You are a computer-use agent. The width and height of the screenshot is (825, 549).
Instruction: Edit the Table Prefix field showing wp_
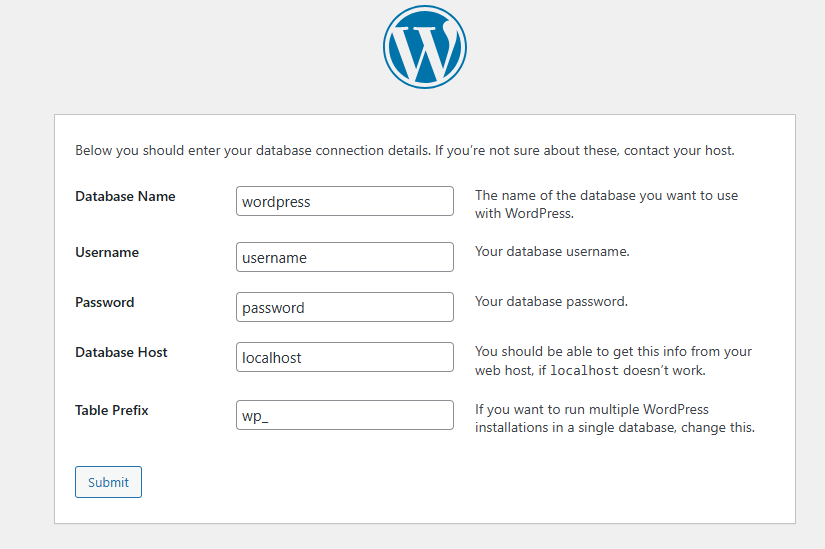(x=345, y=415)
